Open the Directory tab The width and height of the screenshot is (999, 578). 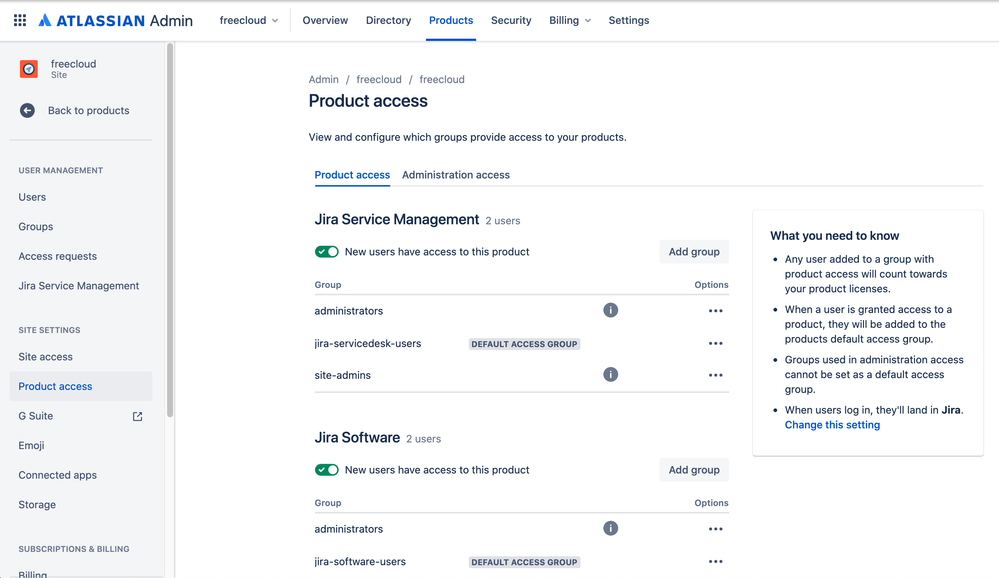click(x=388, y=20)
